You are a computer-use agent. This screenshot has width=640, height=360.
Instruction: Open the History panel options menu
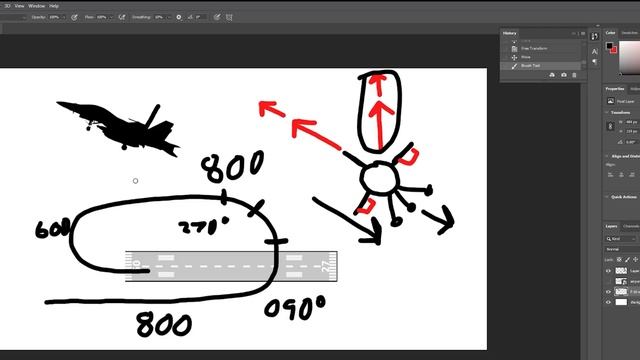pos(583,33)
